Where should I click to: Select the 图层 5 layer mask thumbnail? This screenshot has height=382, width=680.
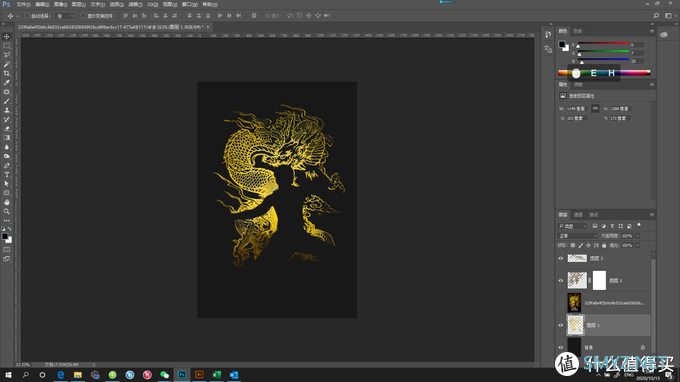(x=599, y=281)
